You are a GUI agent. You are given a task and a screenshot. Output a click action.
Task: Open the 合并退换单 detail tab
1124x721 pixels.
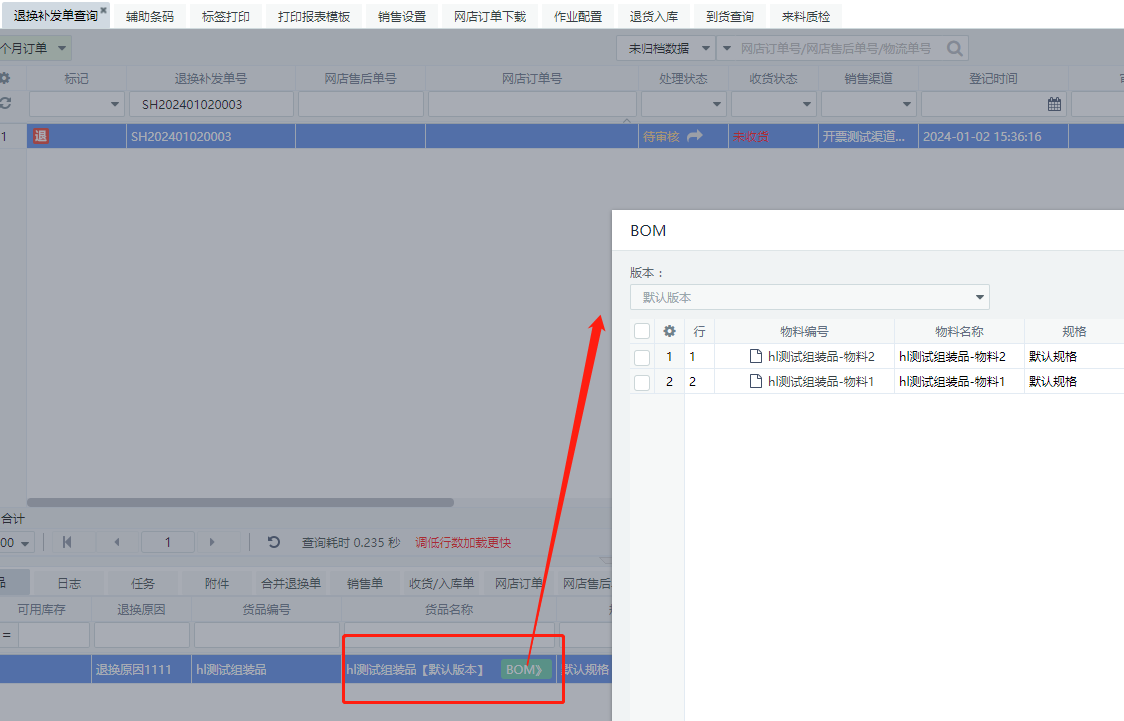coord(290,583)
